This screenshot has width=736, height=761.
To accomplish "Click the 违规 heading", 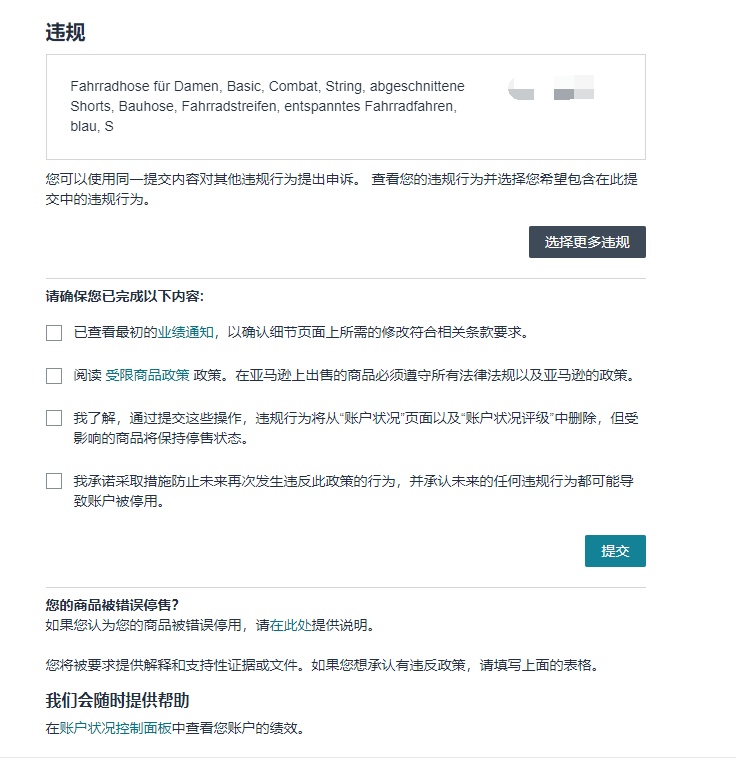I will coord(66,33).
